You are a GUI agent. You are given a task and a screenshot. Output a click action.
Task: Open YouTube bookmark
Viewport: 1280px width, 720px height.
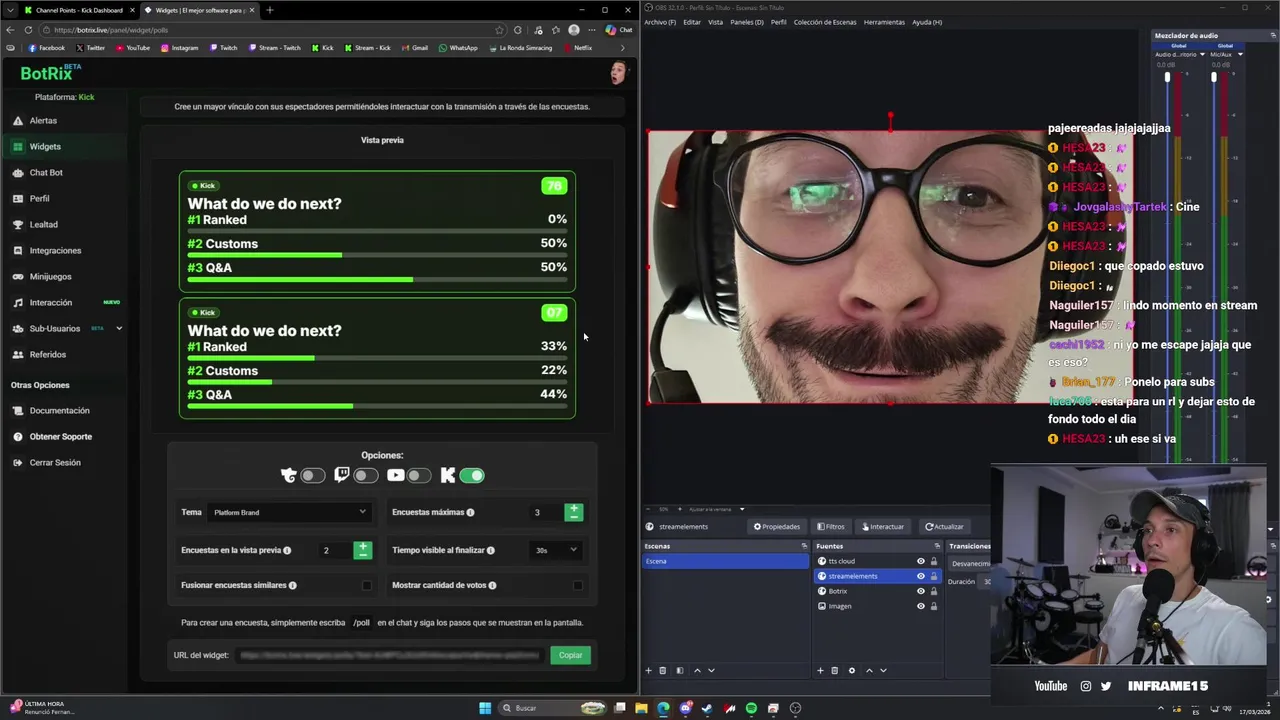click(x=133, y=48)
